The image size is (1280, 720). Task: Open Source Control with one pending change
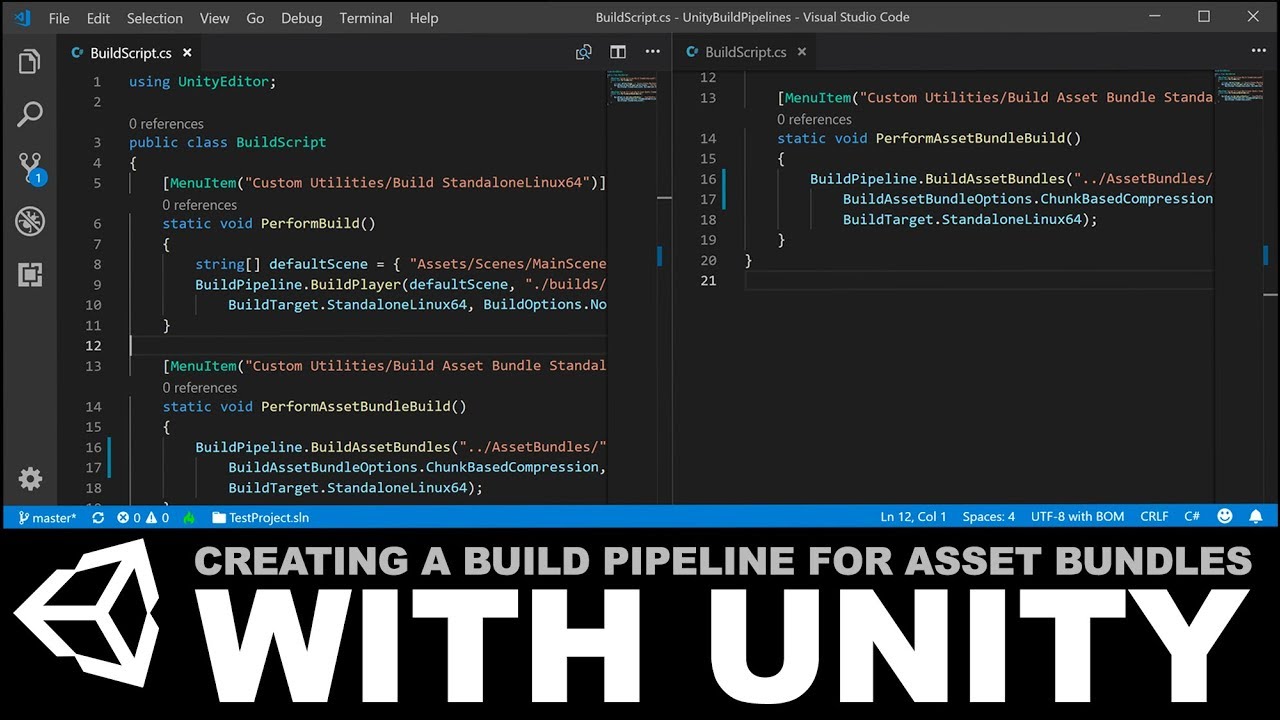click(30, 167)
